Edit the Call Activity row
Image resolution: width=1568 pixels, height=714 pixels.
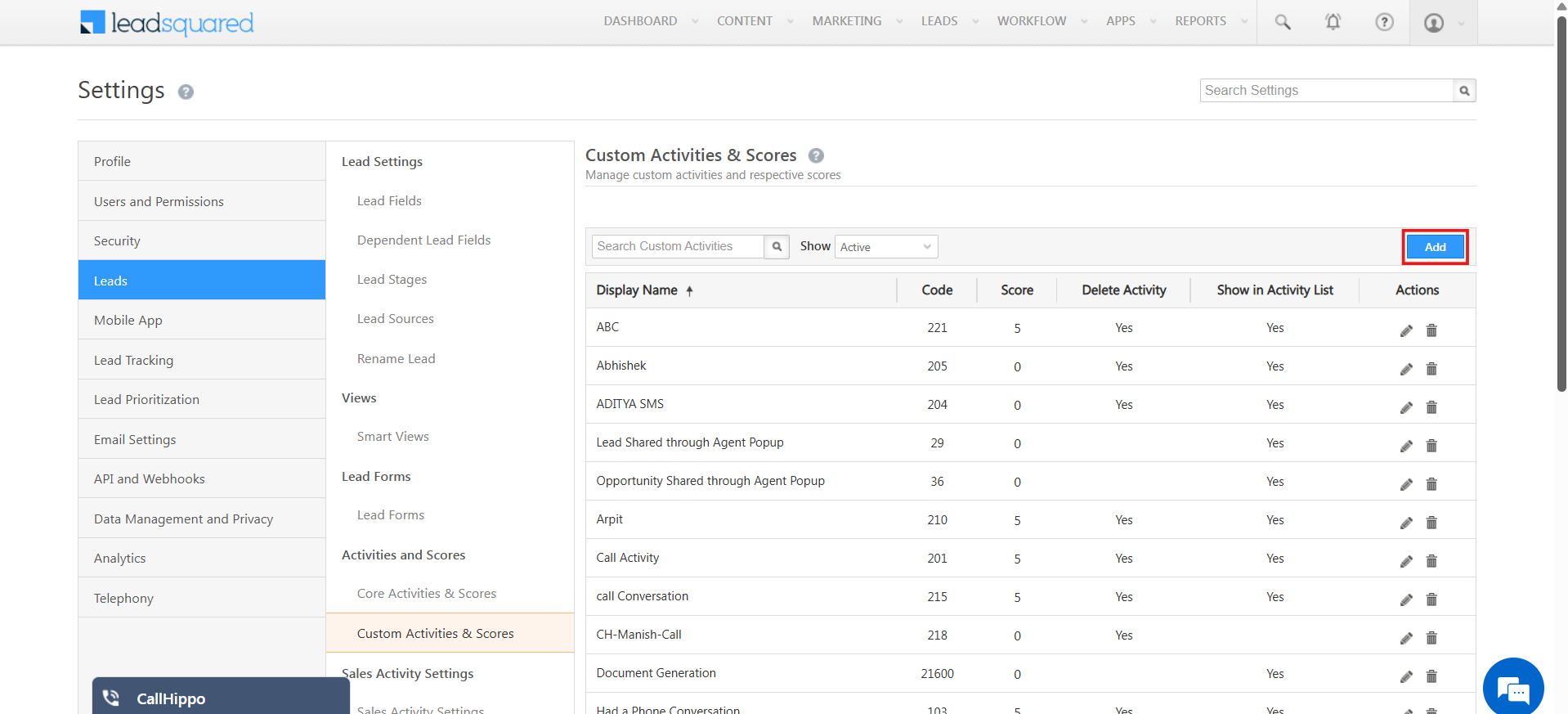[1406, 561]
